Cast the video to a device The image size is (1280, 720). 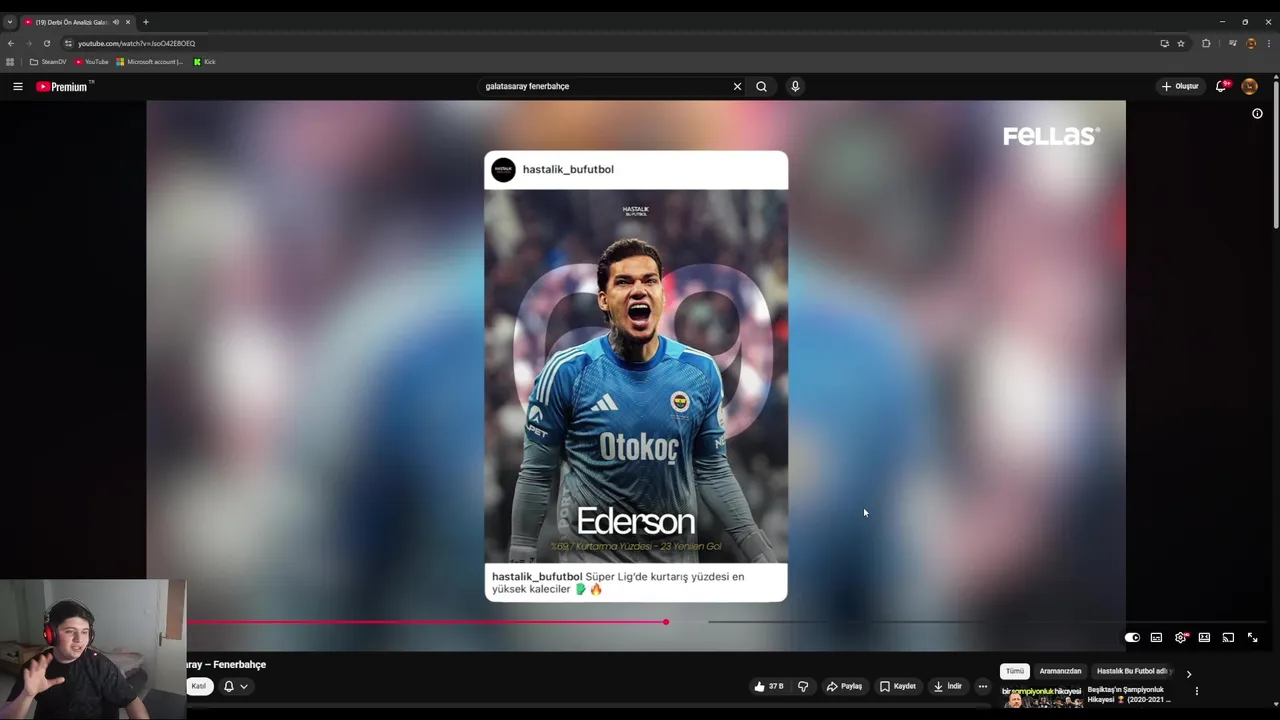(x=1228, y=638)
